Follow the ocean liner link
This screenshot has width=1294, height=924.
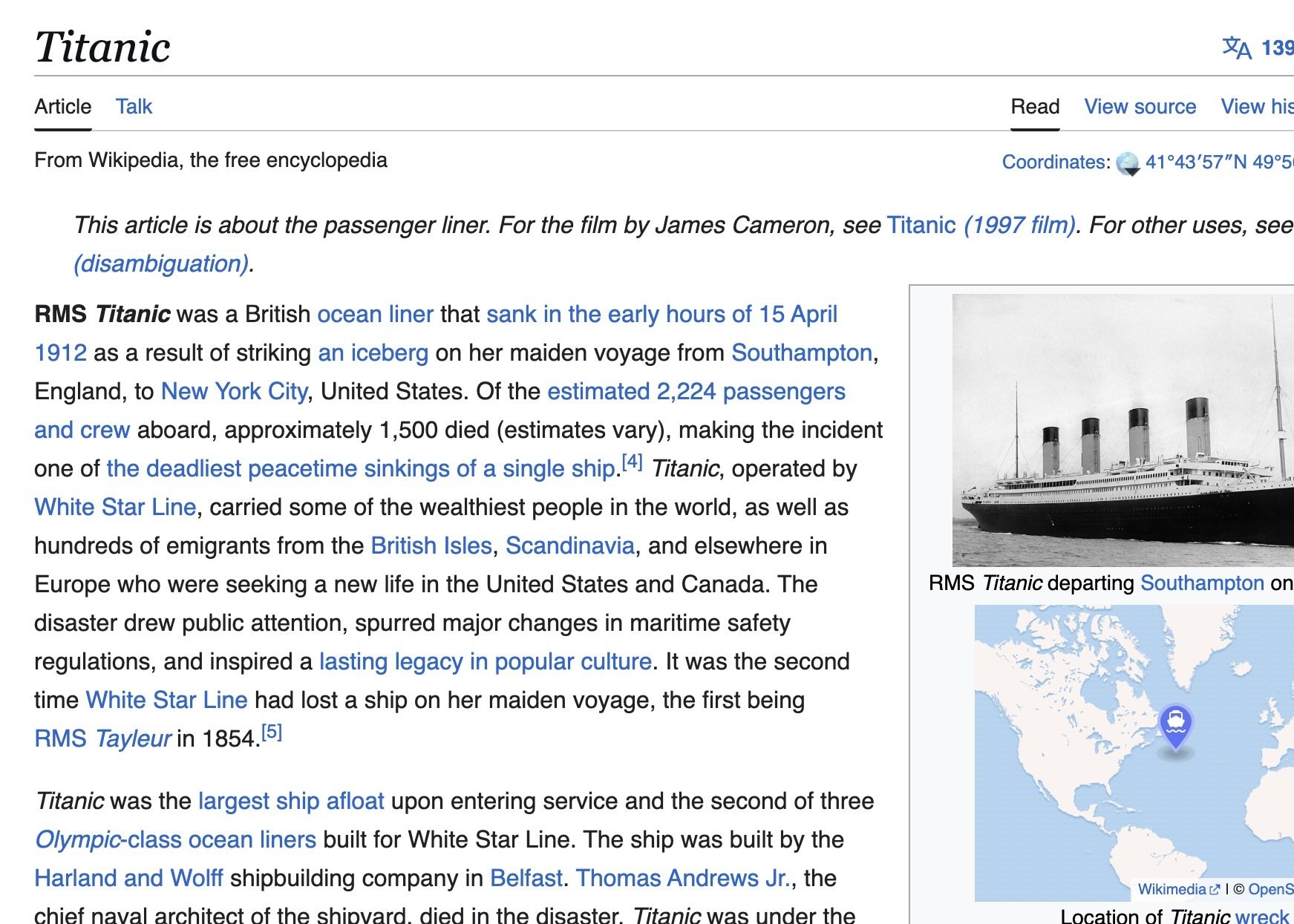pos(375,314)
